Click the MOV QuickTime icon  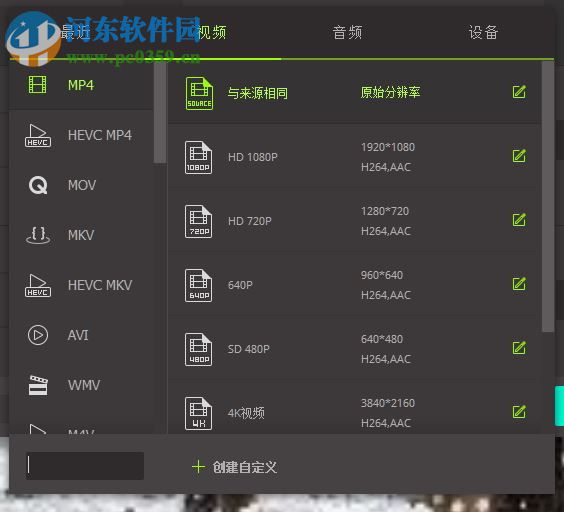[38, 185]
